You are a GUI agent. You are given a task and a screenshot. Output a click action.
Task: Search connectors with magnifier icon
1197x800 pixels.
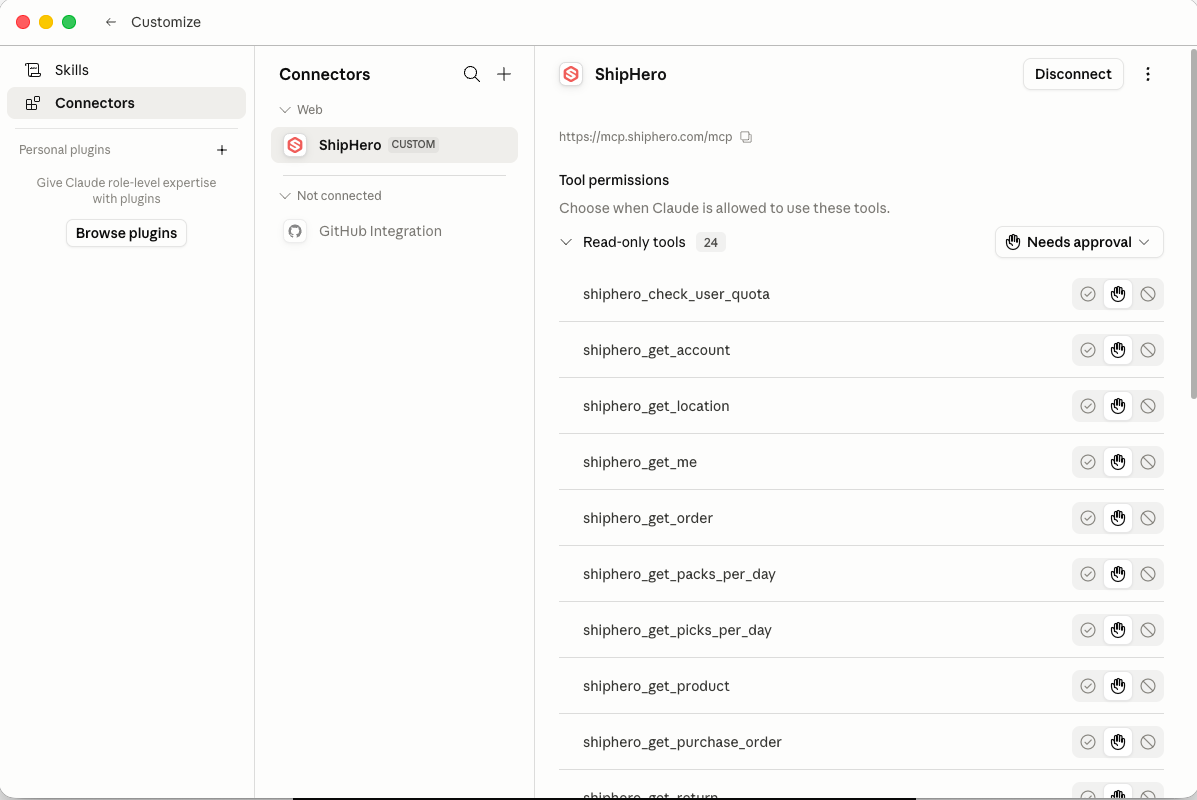[x=472, y=74]
